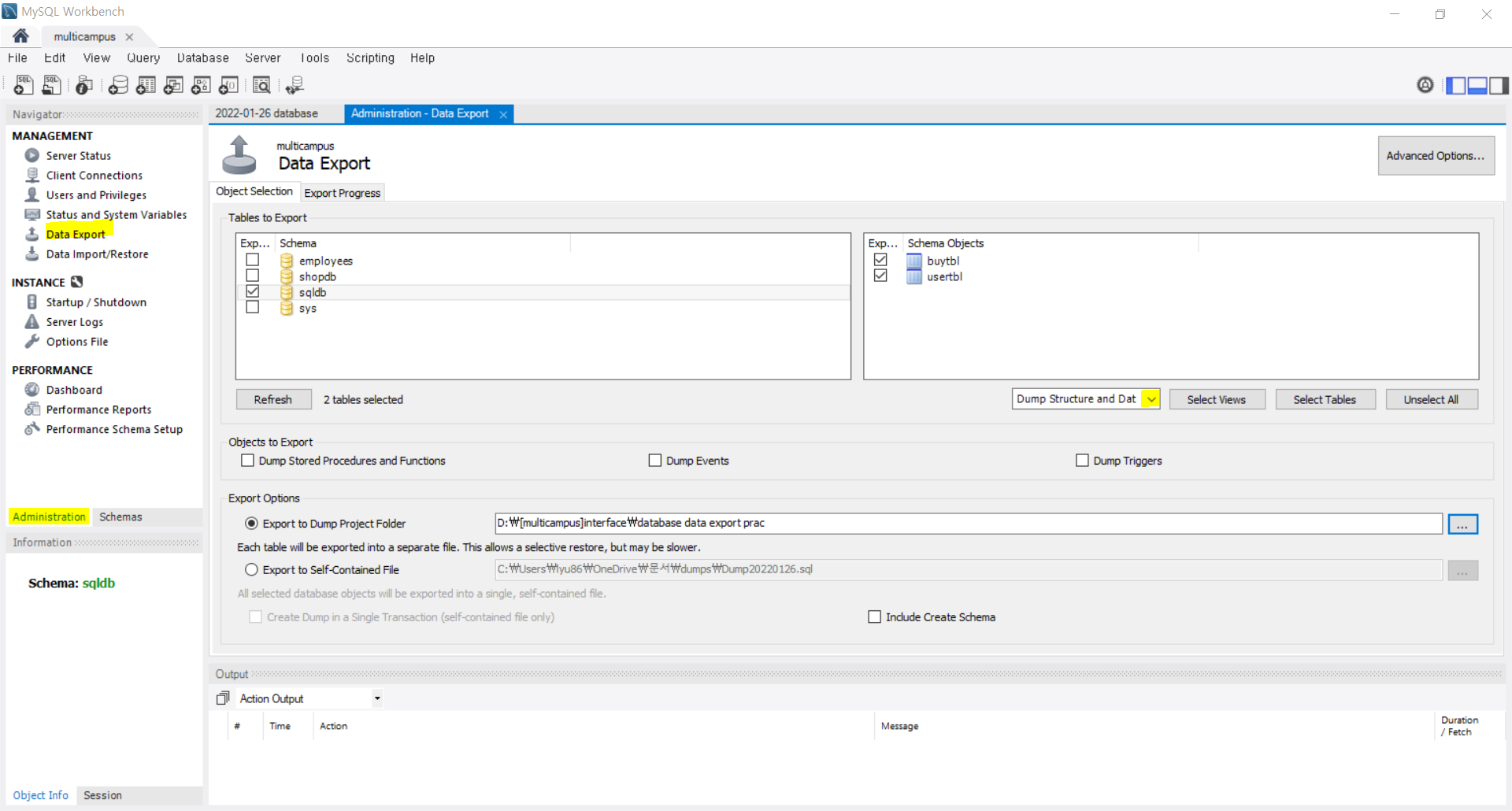Create new SQL tab toolbar icon

24,85
